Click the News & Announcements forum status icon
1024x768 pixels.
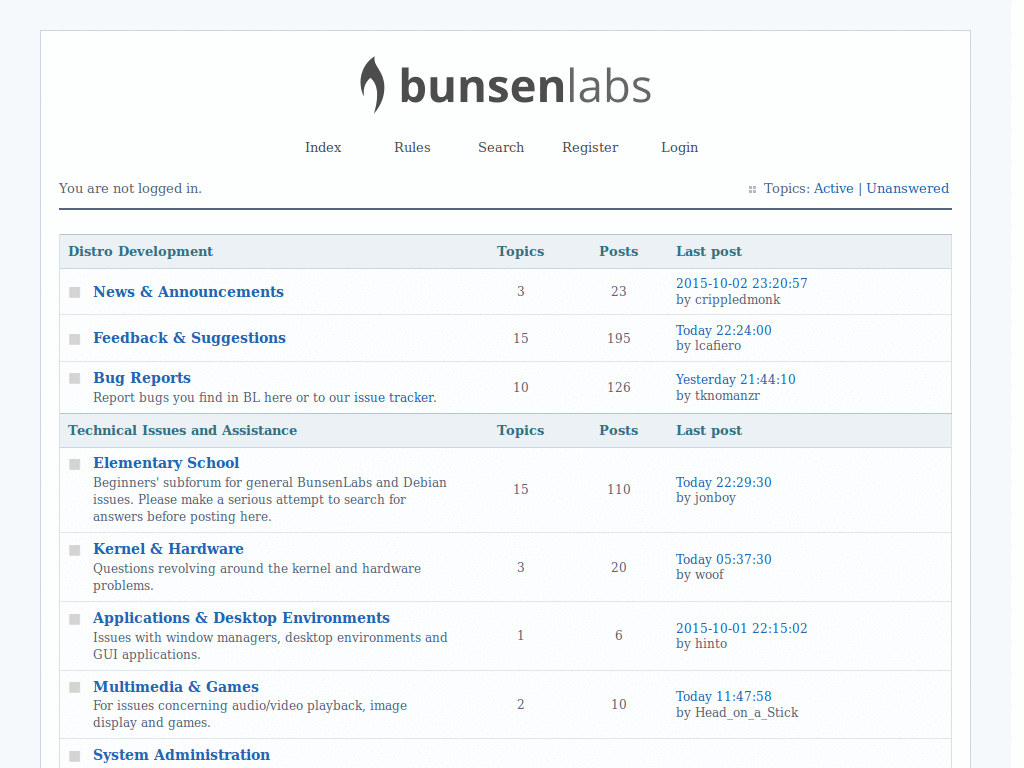click(x=74, y=292)
